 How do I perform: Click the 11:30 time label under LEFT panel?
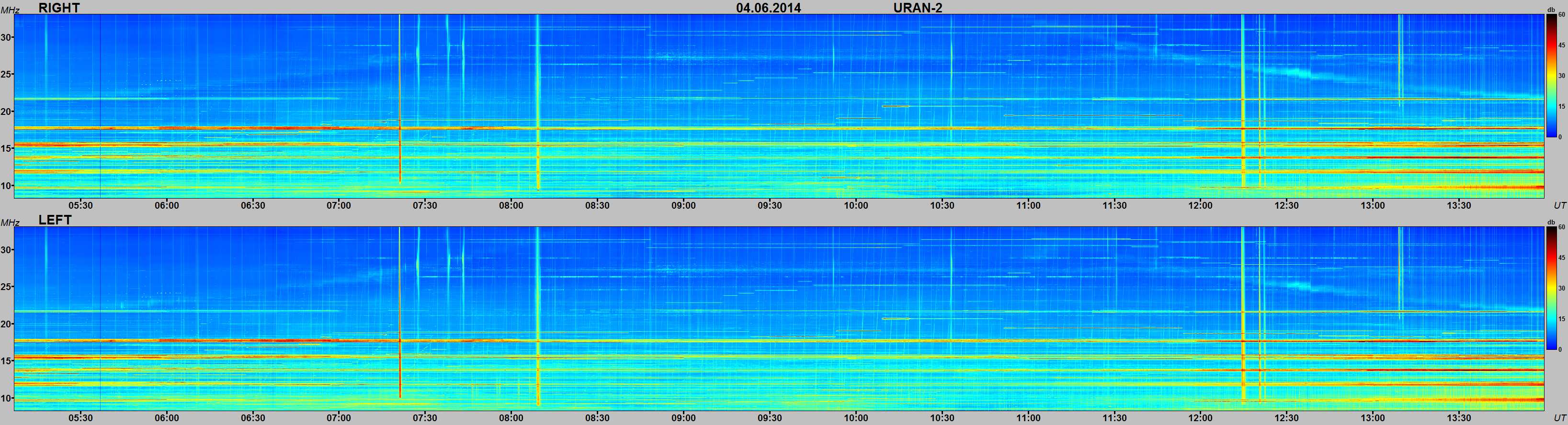(1114, 418)
